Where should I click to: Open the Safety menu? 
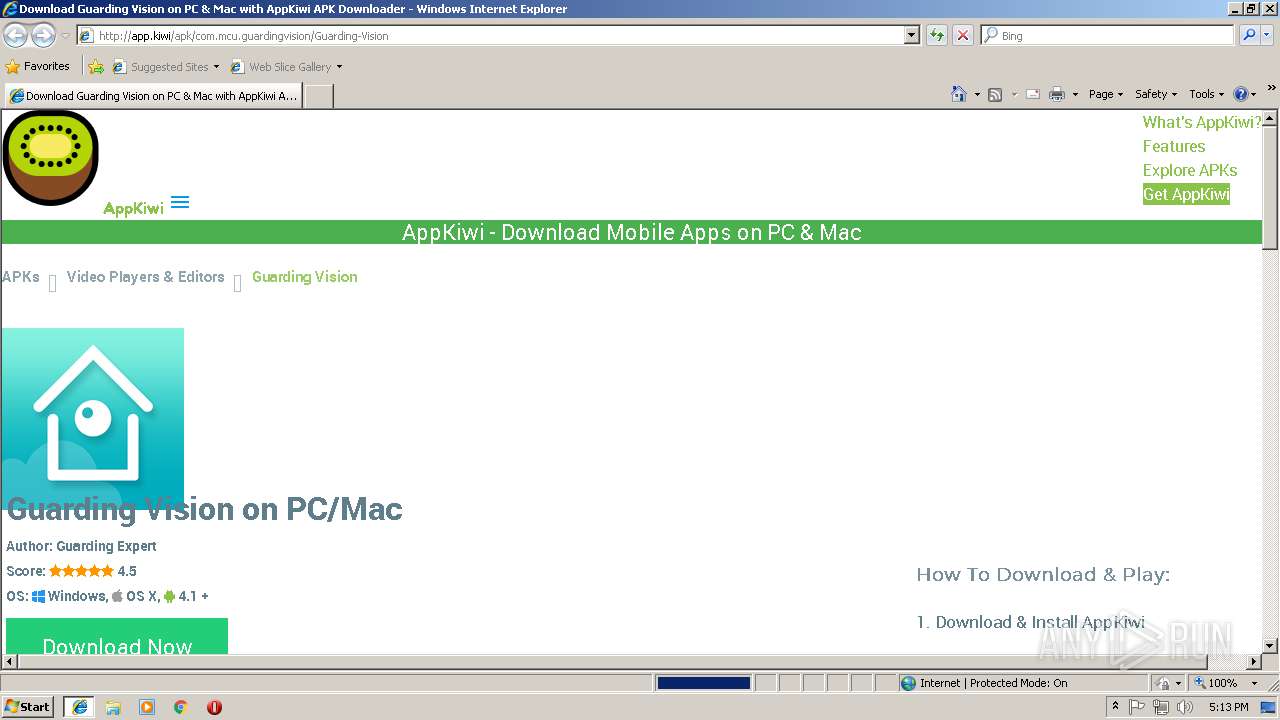tap(1156, 94)
